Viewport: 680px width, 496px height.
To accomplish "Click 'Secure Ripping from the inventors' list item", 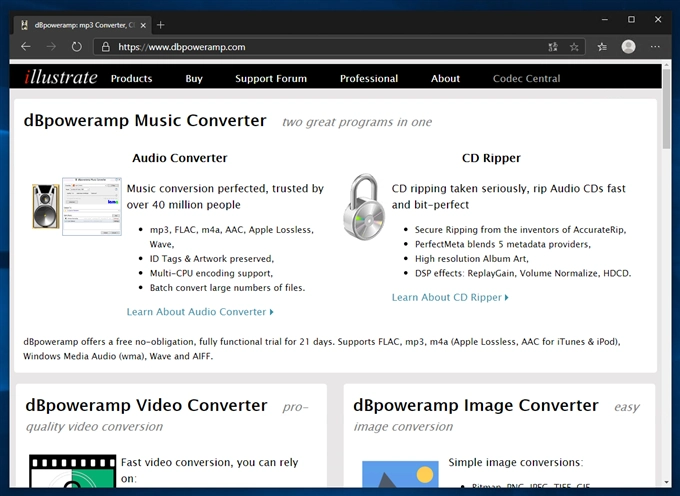I will 520,230.
